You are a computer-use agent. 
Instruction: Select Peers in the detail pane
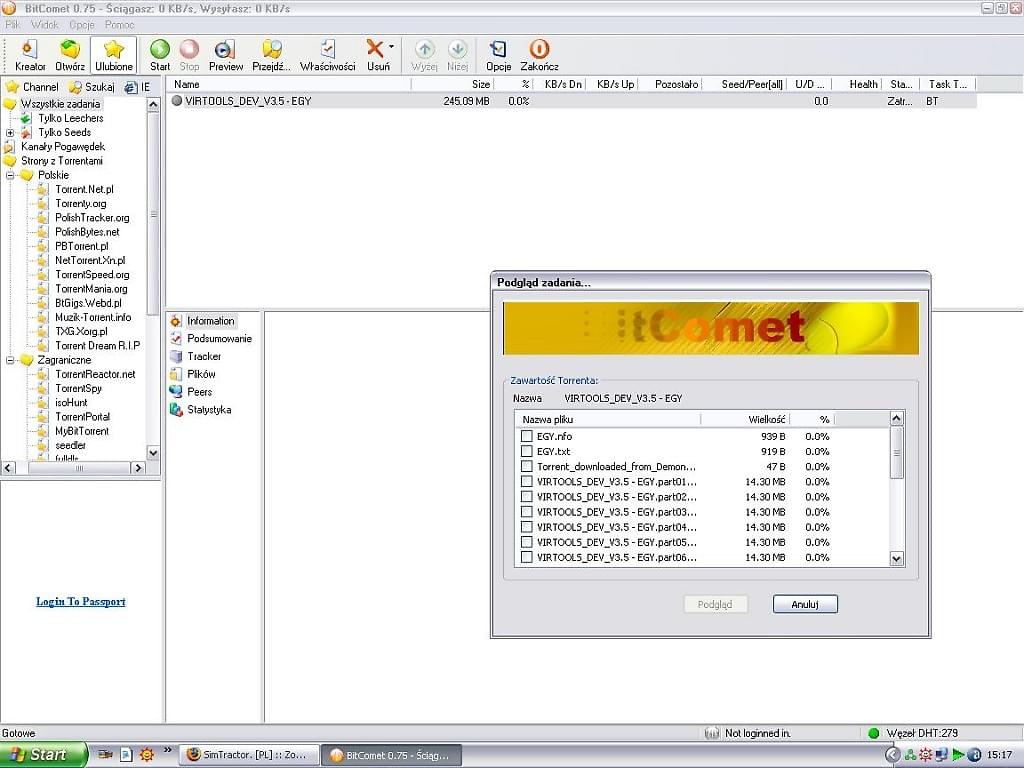coord(191,392)
